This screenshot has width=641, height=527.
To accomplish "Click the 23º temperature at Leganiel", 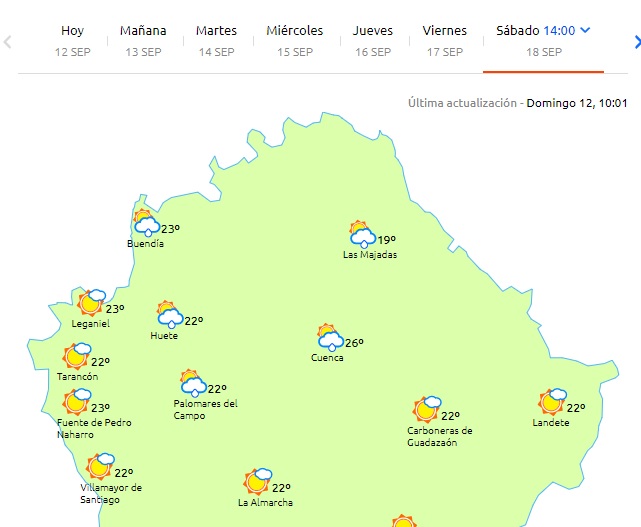I will point(115,309).
